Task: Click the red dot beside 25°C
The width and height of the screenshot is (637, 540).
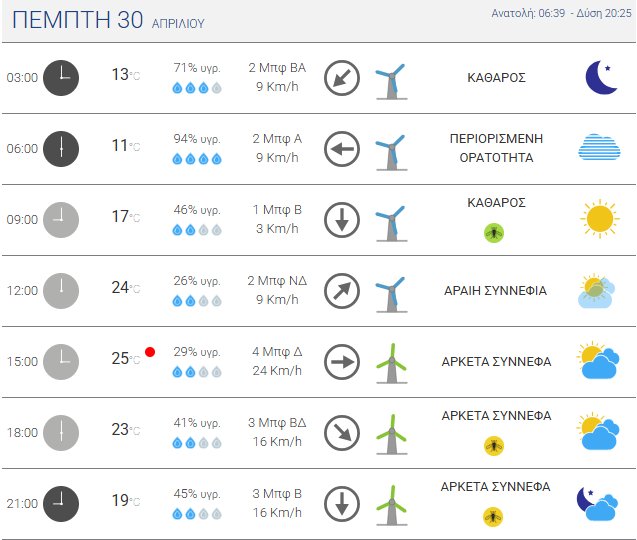Action: 150,352
